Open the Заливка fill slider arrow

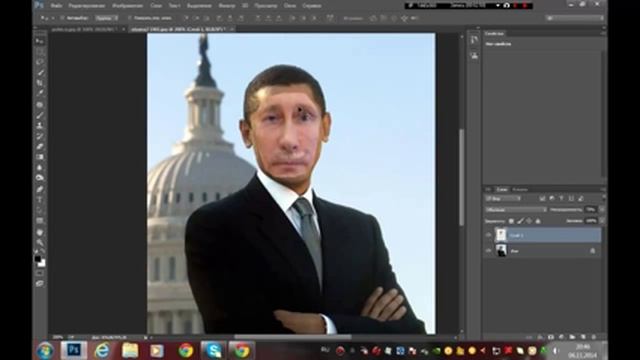pos(602,221)
